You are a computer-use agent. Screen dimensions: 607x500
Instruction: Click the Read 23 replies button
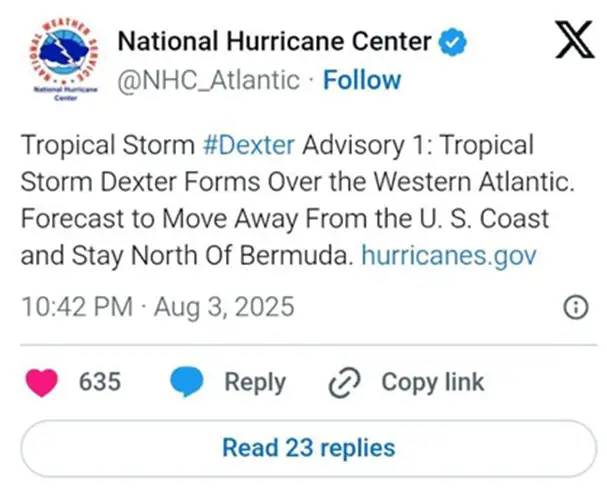pos(309,449)
